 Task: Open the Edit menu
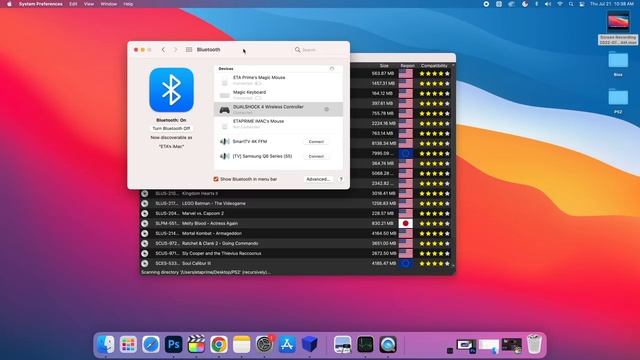click(x=73, y=4)
